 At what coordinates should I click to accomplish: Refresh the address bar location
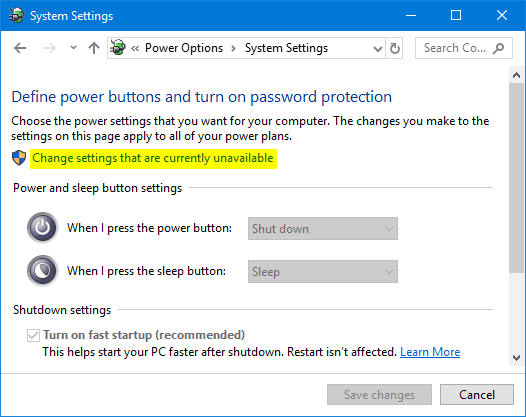click(x=394, y=48)
